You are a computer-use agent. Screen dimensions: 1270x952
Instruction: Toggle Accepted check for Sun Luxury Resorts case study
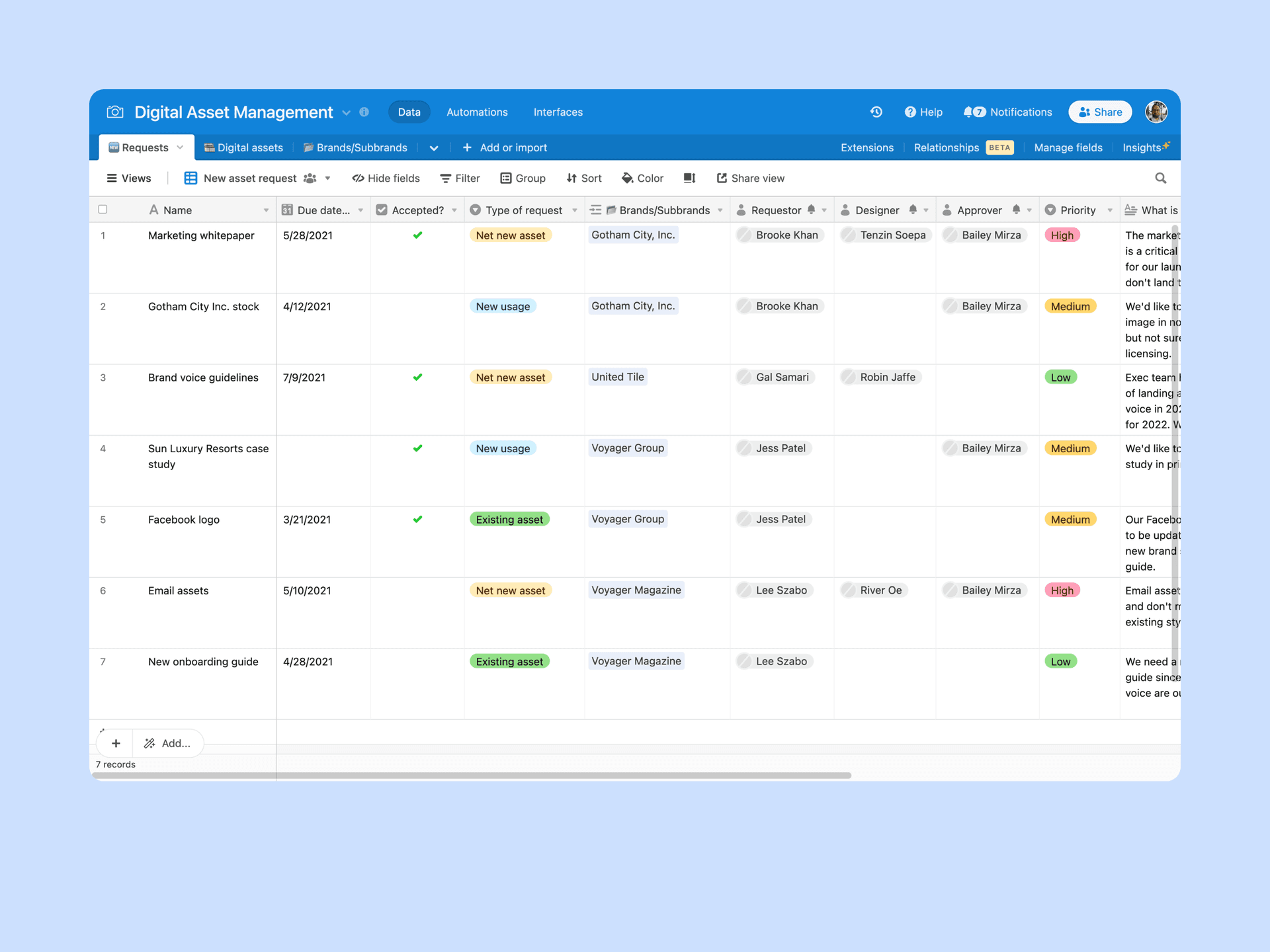pos(417,448)
